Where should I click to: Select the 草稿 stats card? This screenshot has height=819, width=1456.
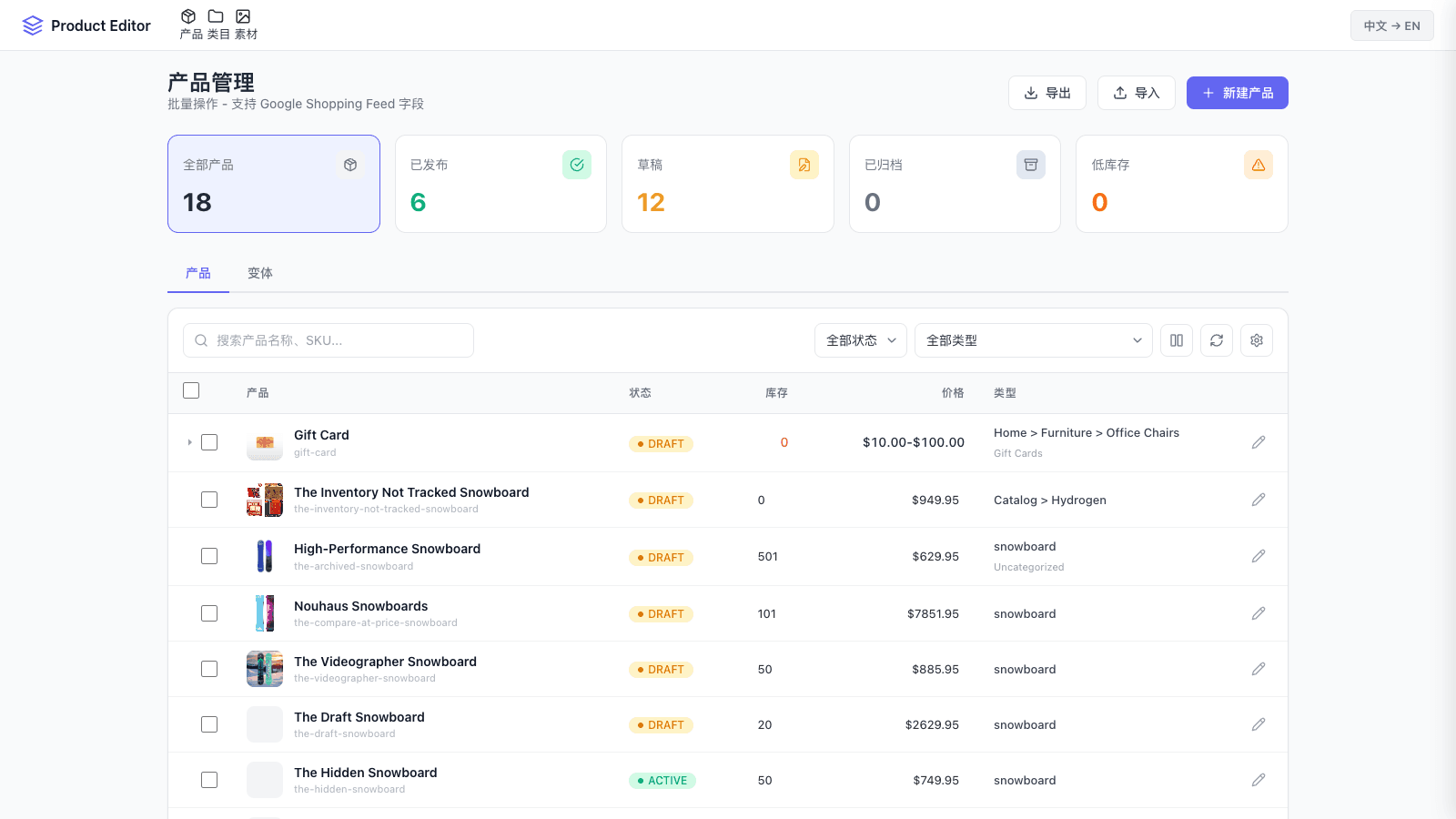point(728,184)
